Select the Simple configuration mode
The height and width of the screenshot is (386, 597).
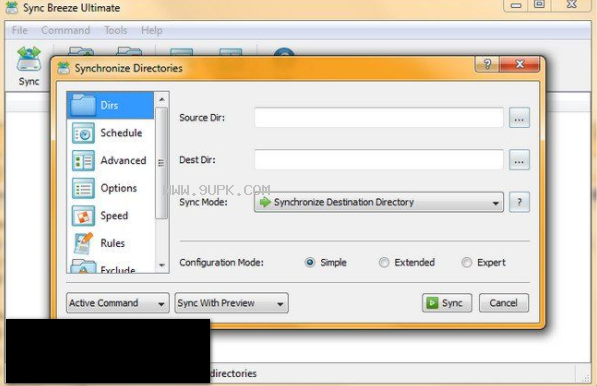326,262
